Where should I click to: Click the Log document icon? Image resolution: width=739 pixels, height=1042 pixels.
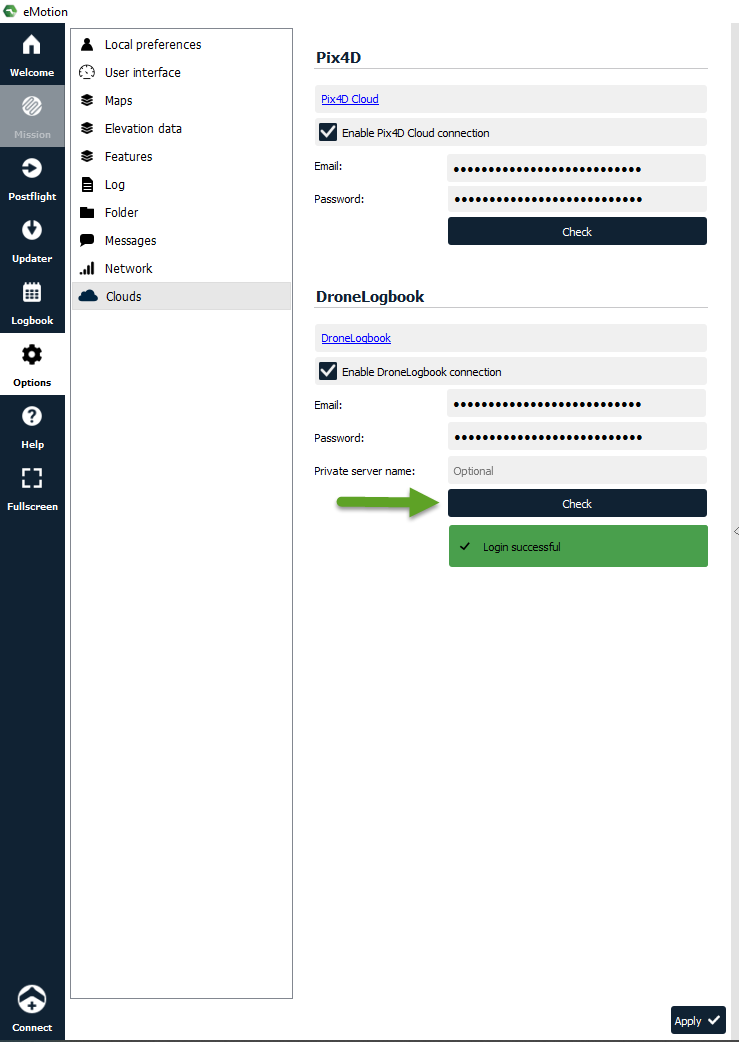(x=87, y=184)
